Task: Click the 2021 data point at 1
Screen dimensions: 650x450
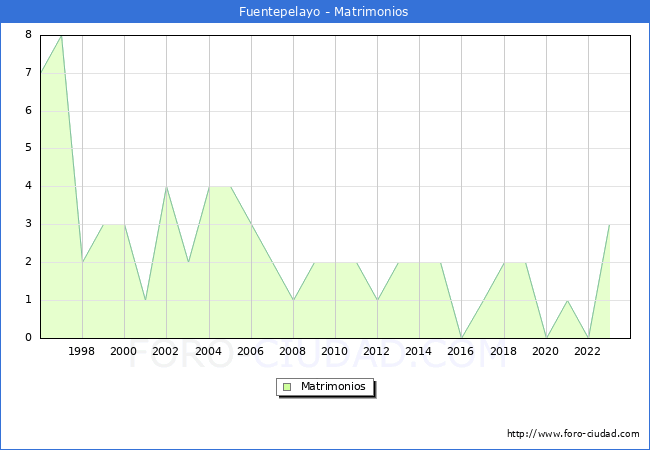Action: coord(567,300)
